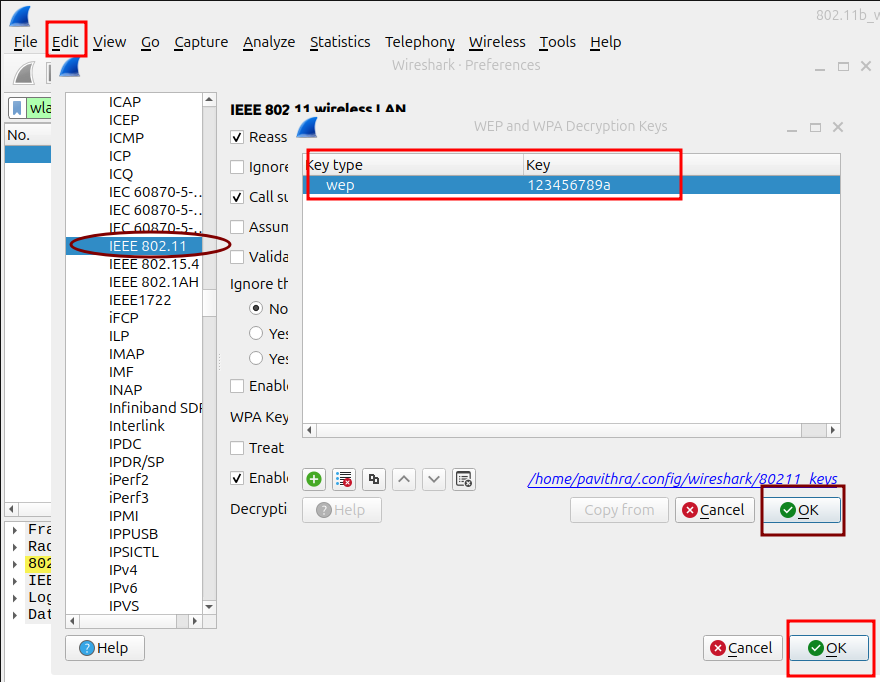
Task: Move the wep key down the list
Action: click(x=434, y=479)
